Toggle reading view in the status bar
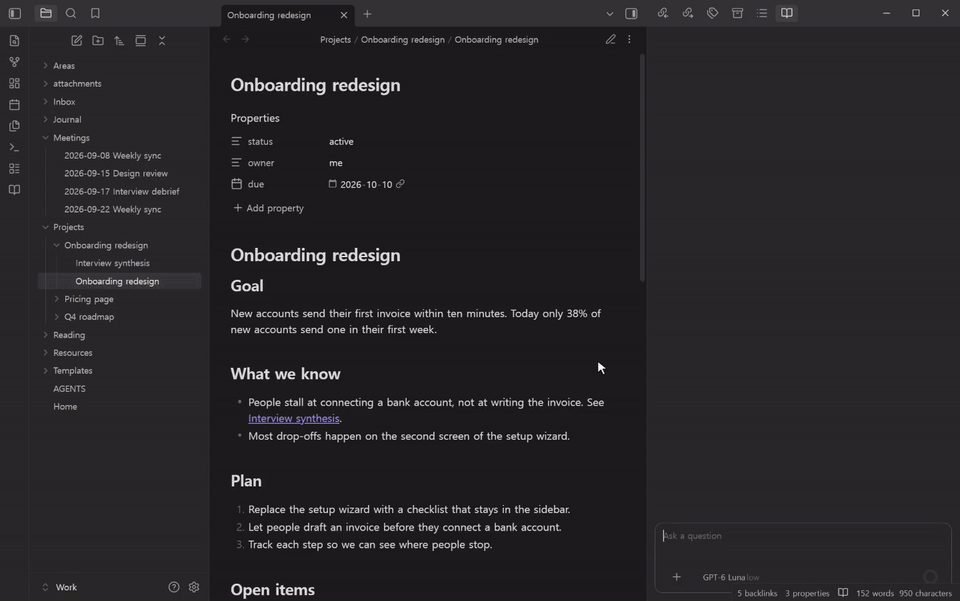 pos(843,593)
